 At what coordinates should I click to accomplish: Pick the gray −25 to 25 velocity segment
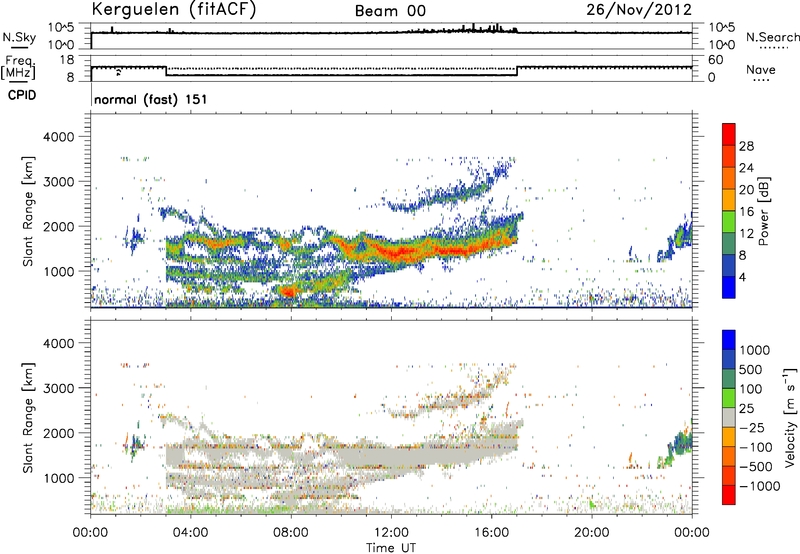coord(729,417)
